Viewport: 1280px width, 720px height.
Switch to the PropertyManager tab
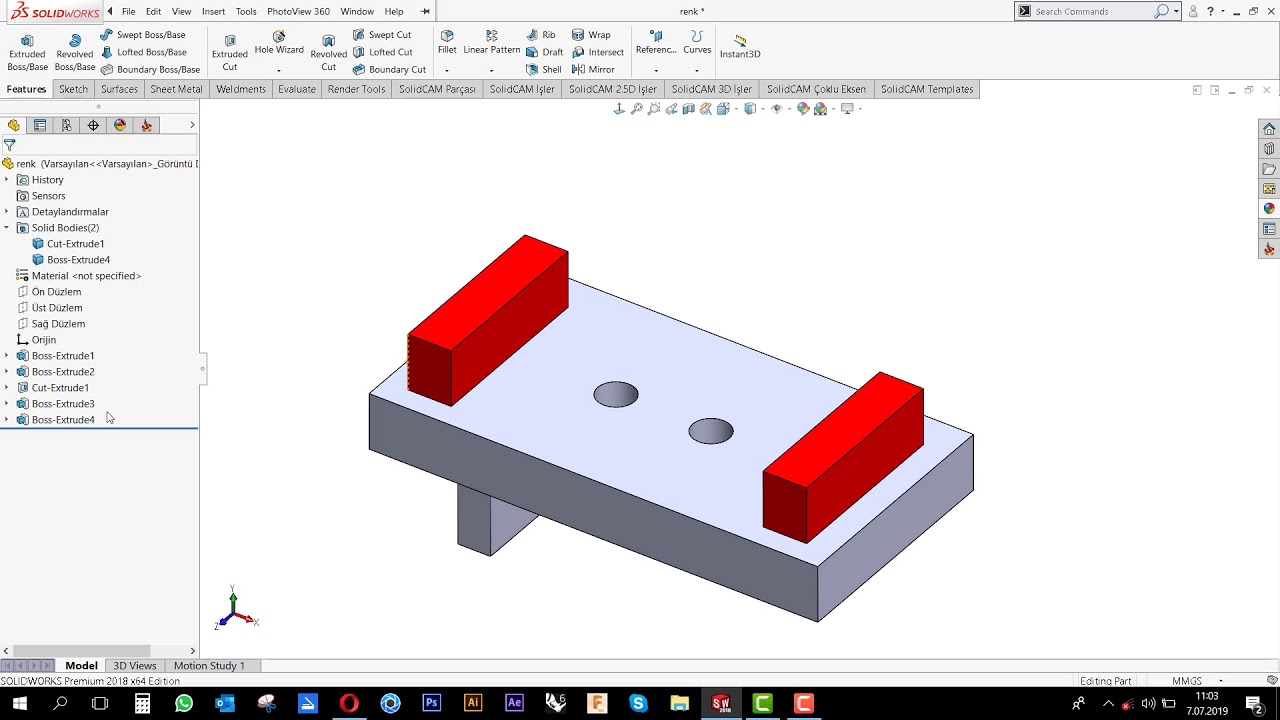(x=40, y=125)
